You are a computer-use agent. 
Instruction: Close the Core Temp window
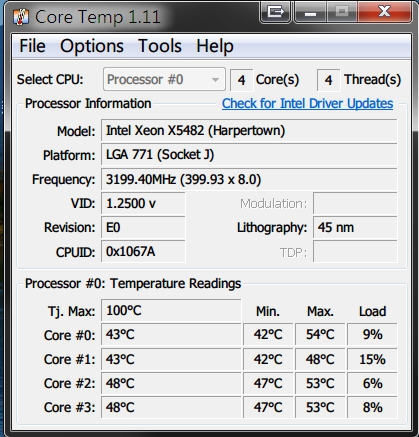[x=384, y=12]
